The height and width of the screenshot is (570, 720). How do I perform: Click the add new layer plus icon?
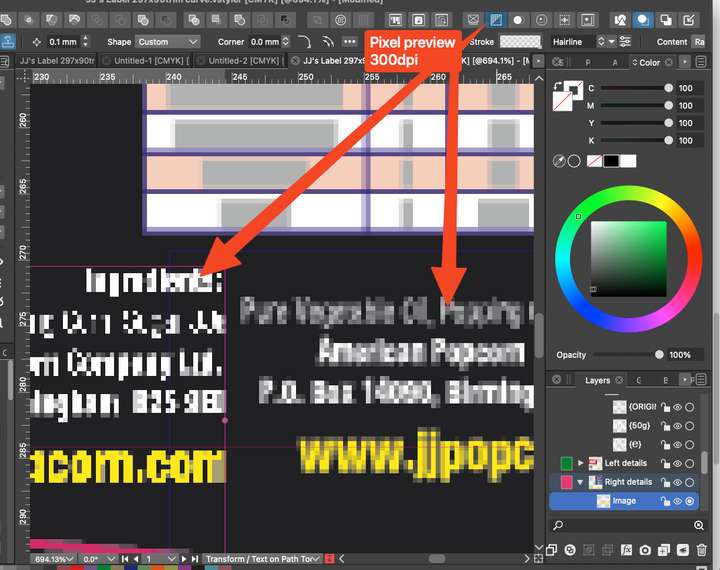tap(664, 550)
